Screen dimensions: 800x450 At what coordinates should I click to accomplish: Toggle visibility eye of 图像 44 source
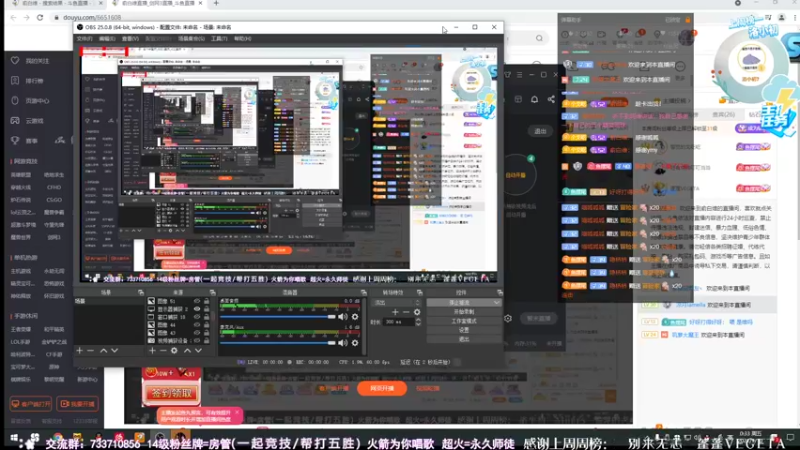click(x=197, y=324)
